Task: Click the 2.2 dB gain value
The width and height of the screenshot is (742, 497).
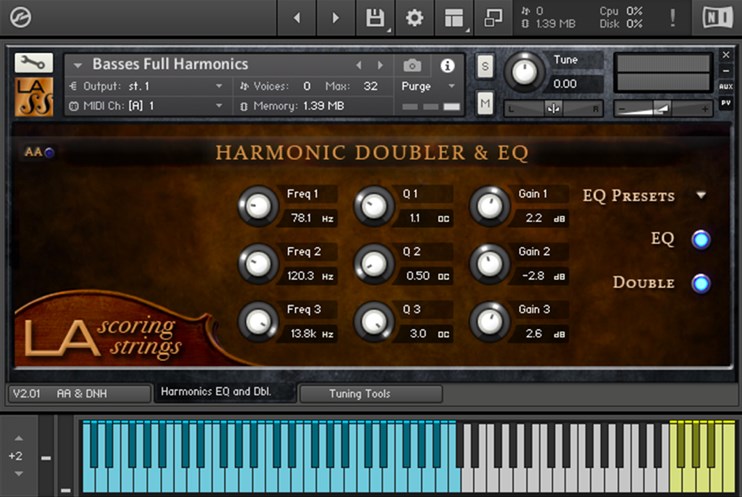Action: 541,218
